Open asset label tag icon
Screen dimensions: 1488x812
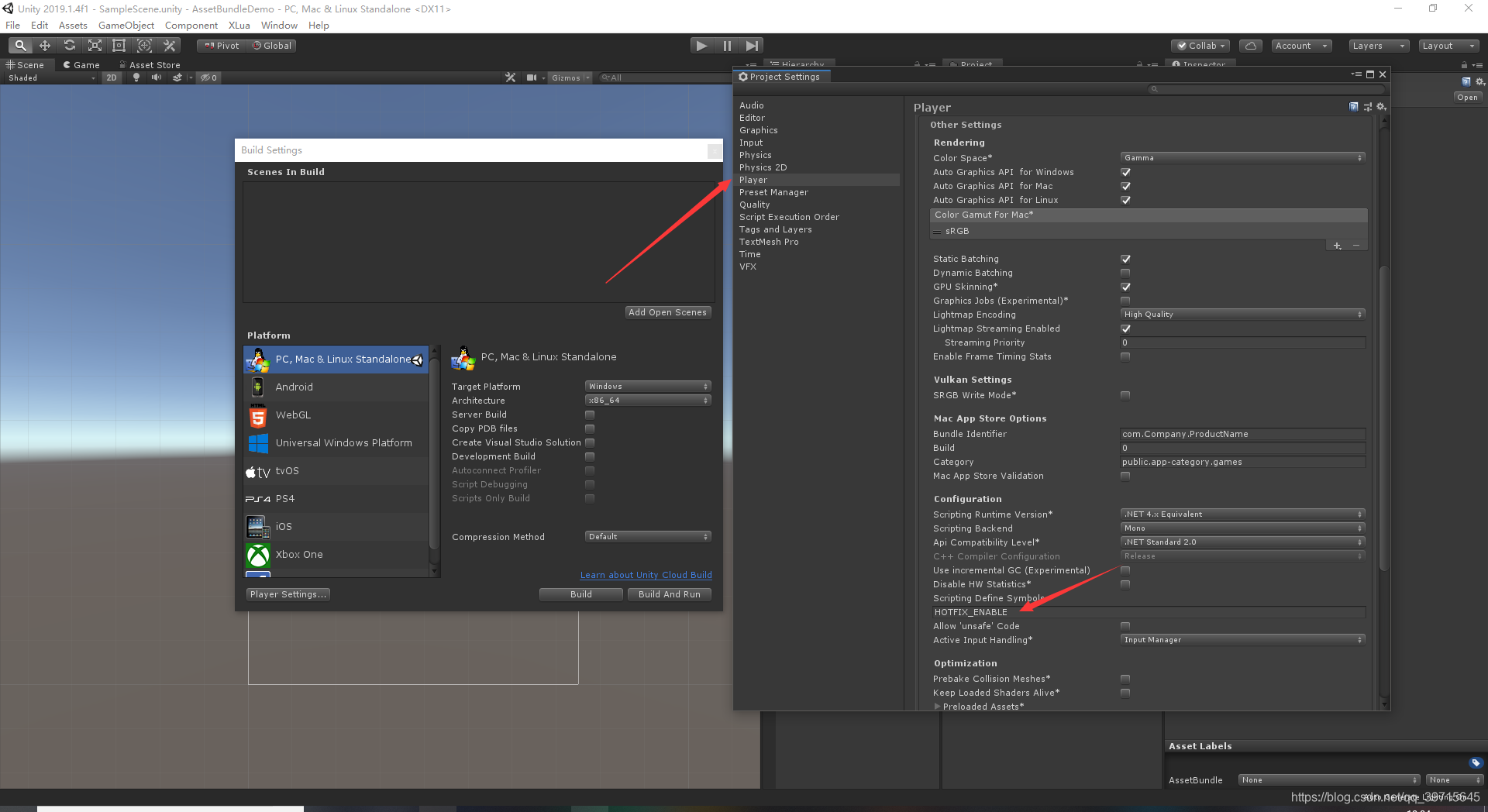[x=1476, y=762]
